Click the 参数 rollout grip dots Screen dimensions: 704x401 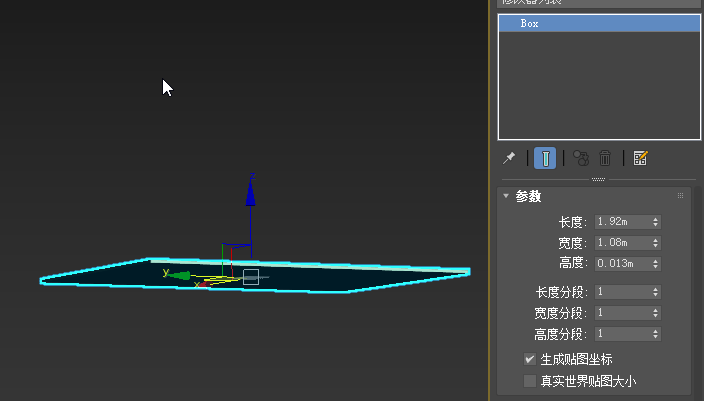coord(680,196)
